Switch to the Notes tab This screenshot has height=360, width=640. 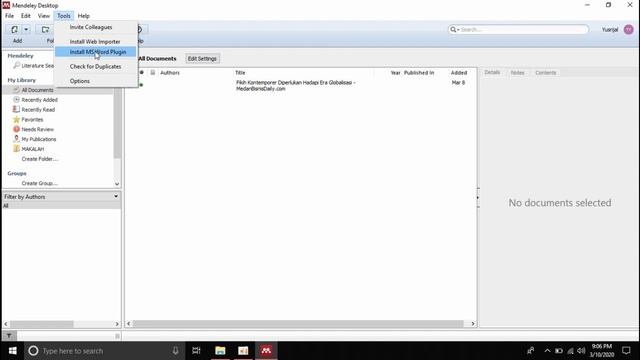click(x=517, y=73)
